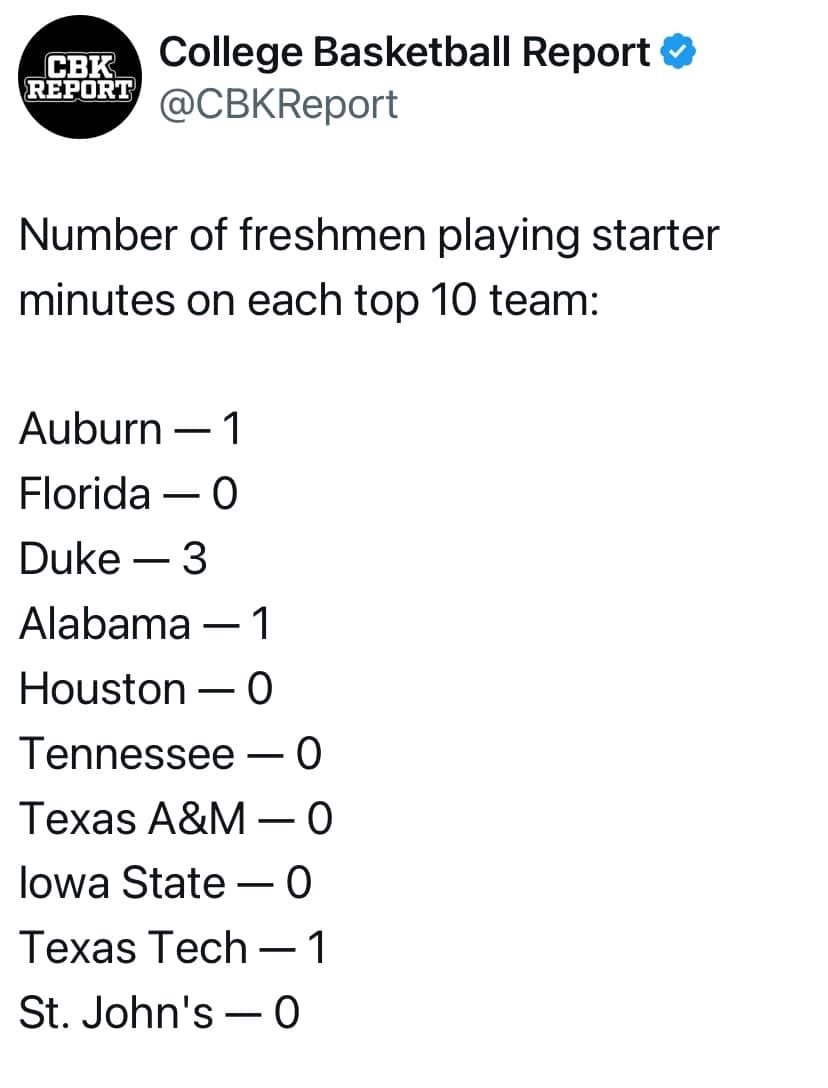The width and height of the screenshot is (828, 1088).
Task: Select the Florida — 0 line
Action: (x=128, y=493)
